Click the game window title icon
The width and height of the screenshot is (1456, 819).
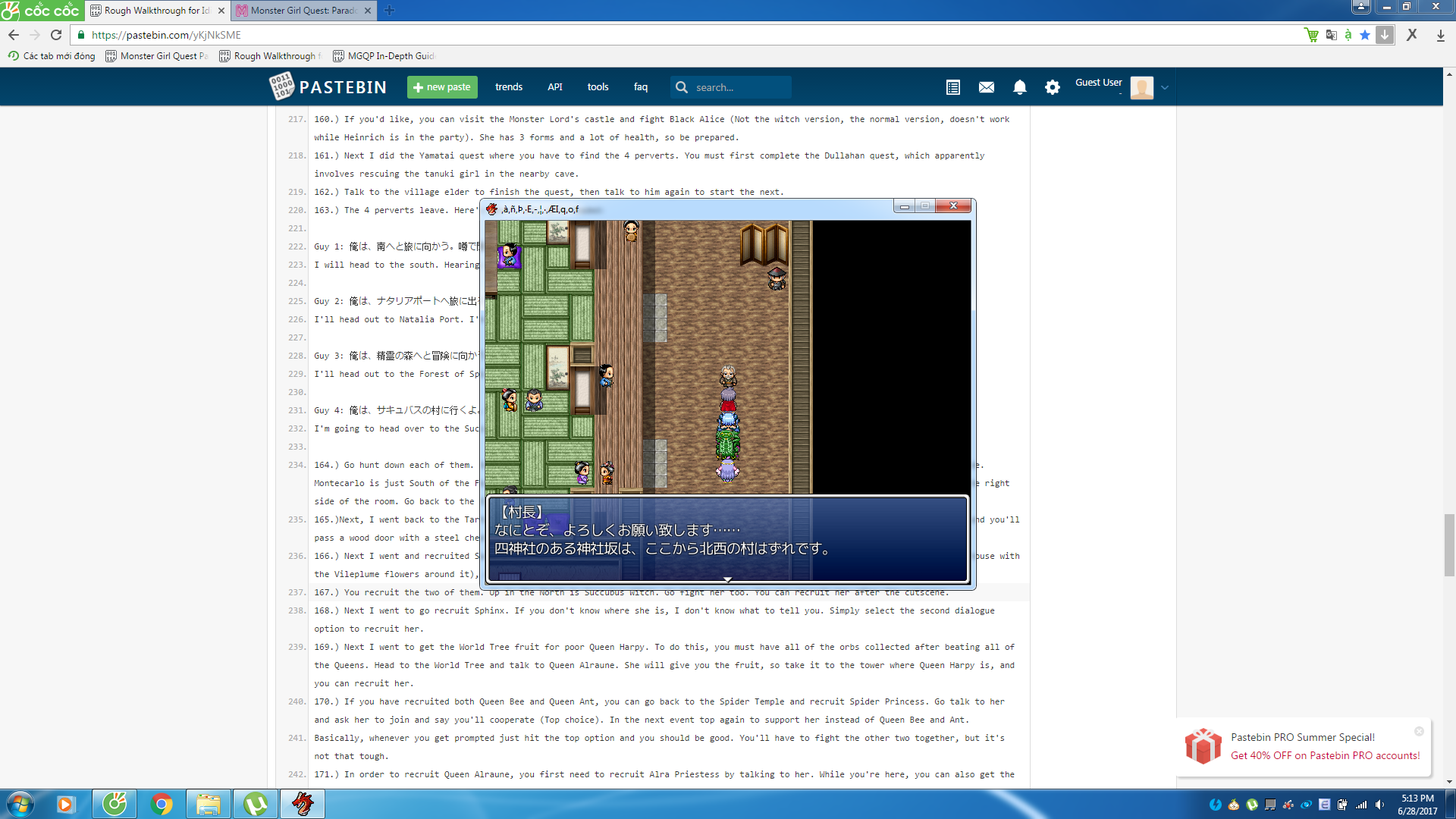tap(492, 209)
